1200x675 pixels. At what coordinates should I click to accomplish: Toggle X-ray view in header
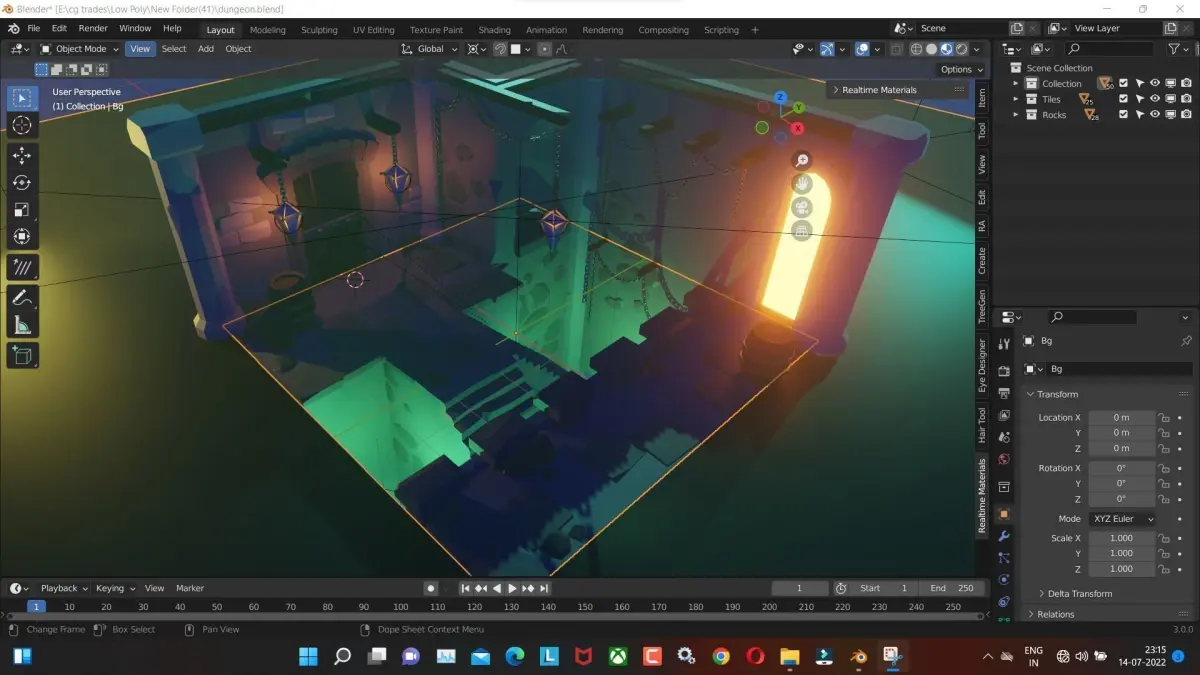[x=896, y=49]
